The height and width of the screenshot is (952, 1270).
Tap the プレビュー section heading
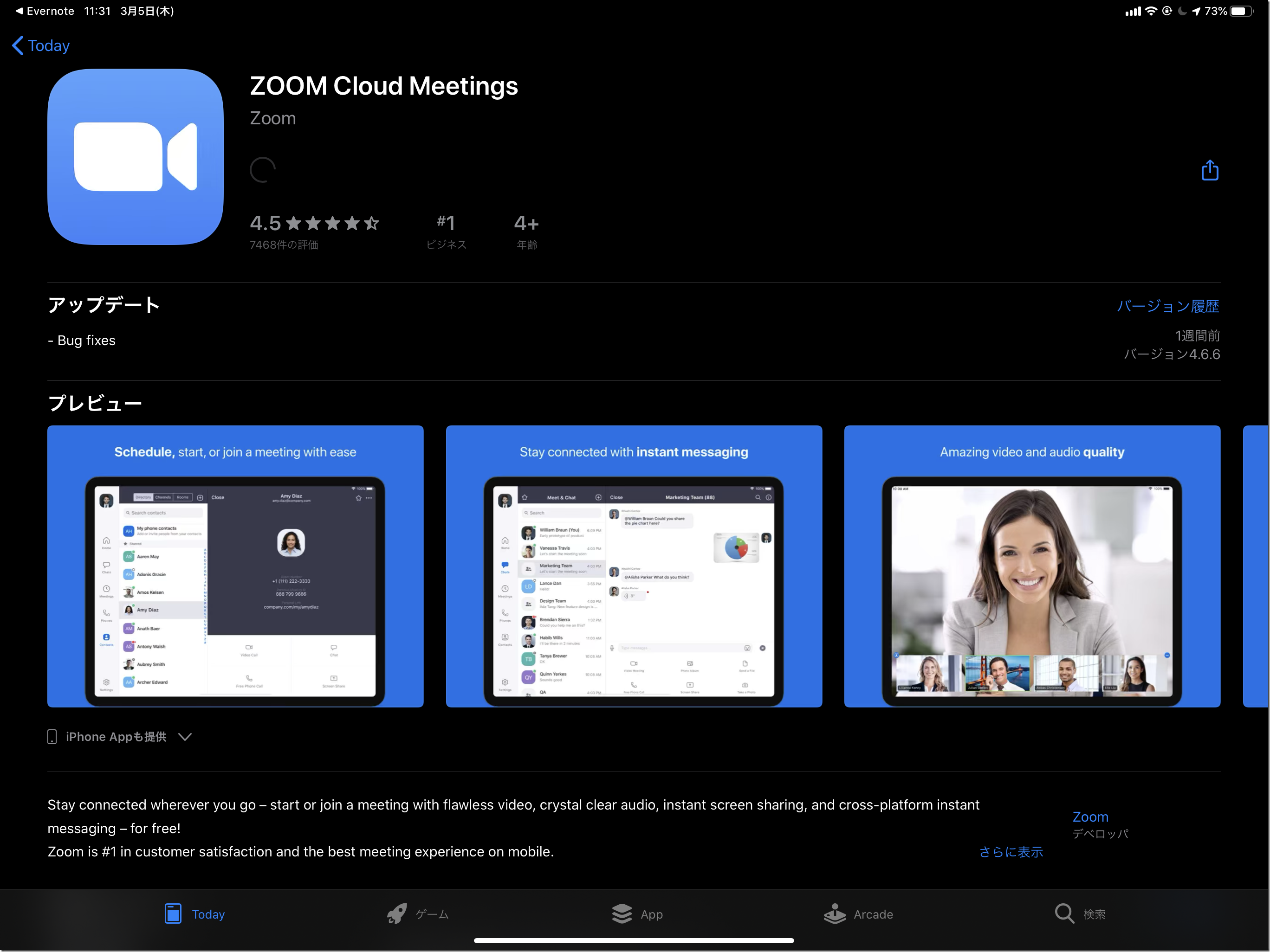pyautogui.click(x=95, y=404)
